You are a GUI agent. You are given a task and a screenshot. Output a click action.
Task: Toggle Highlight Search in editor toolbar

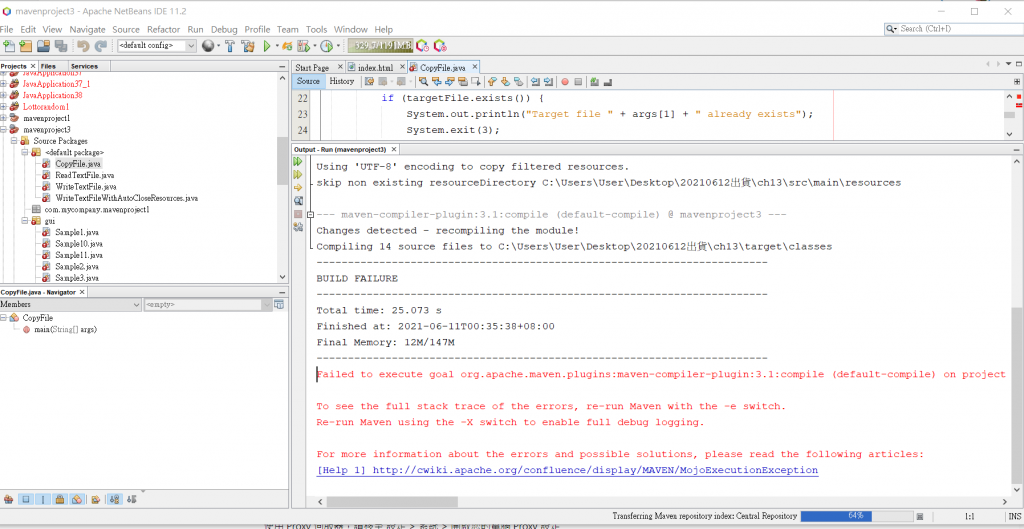(x=462, y=82)
